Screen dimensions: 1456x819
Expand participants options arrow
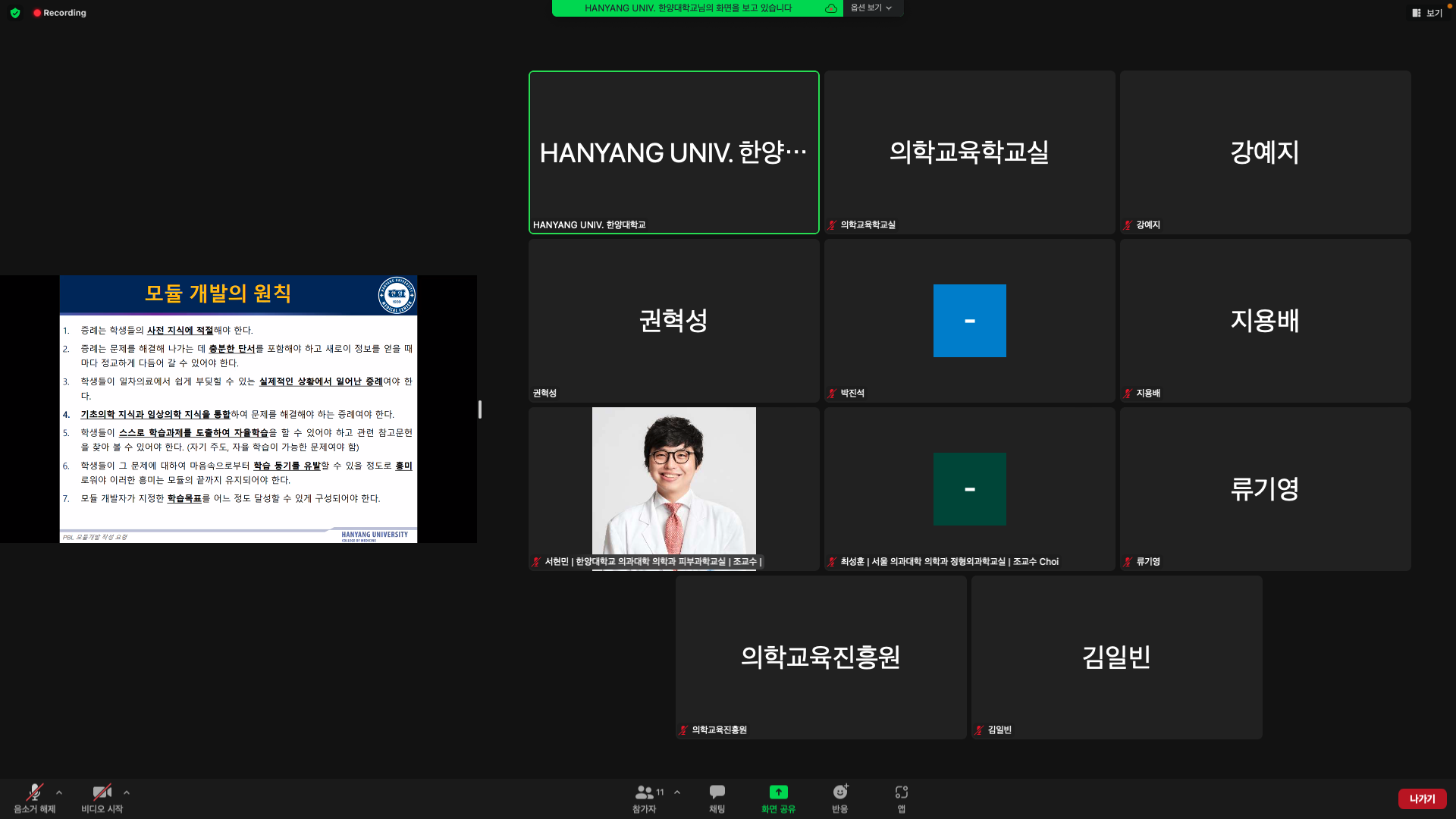pos(677,792)
